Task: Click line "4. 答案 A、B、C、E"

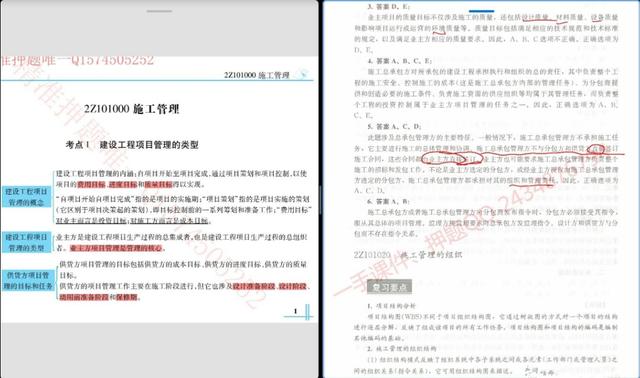Action: pos(399,61)
